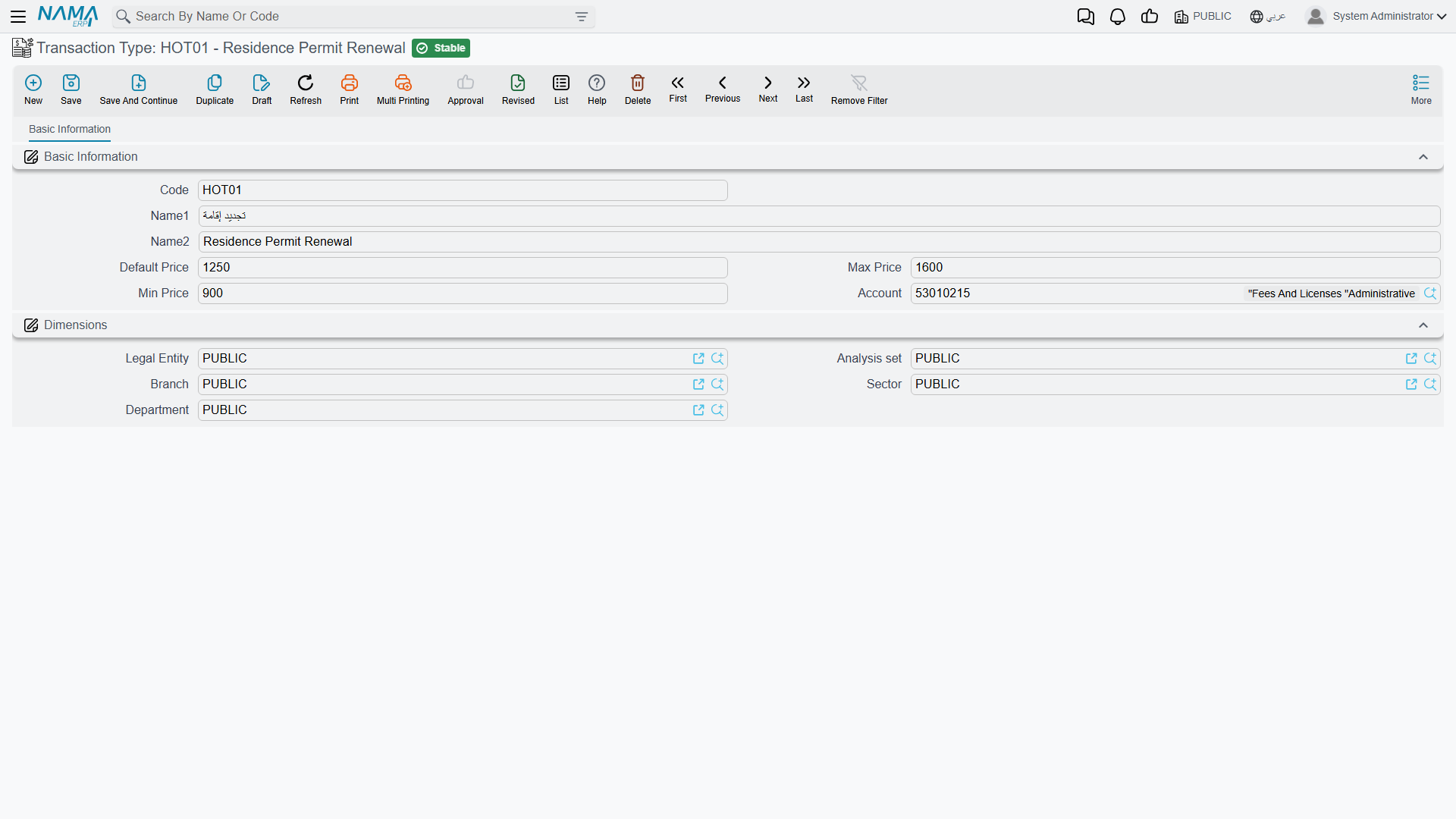The image size is (1456, 819).
Task: Open search filter options in search bar
Action: pos(582,17)
